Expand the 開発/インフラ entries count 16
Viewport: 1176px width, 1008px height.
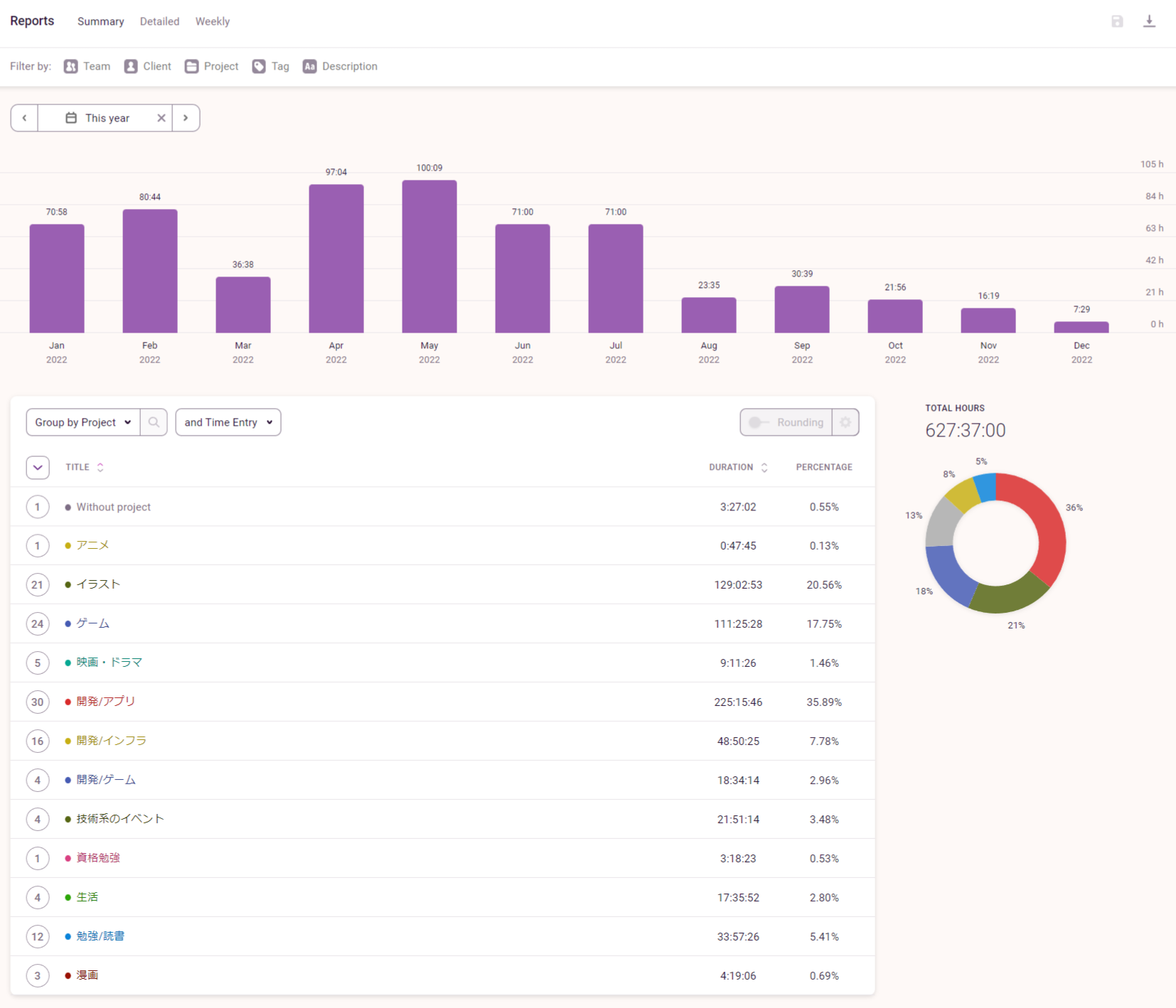[x=38, y=741]
